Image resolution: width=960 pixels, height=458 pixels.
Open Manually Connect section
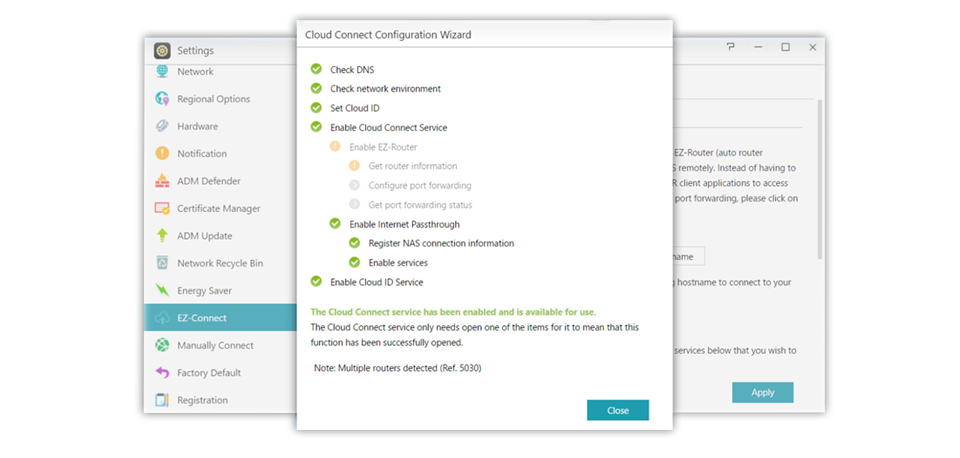(x=215, y=345)
